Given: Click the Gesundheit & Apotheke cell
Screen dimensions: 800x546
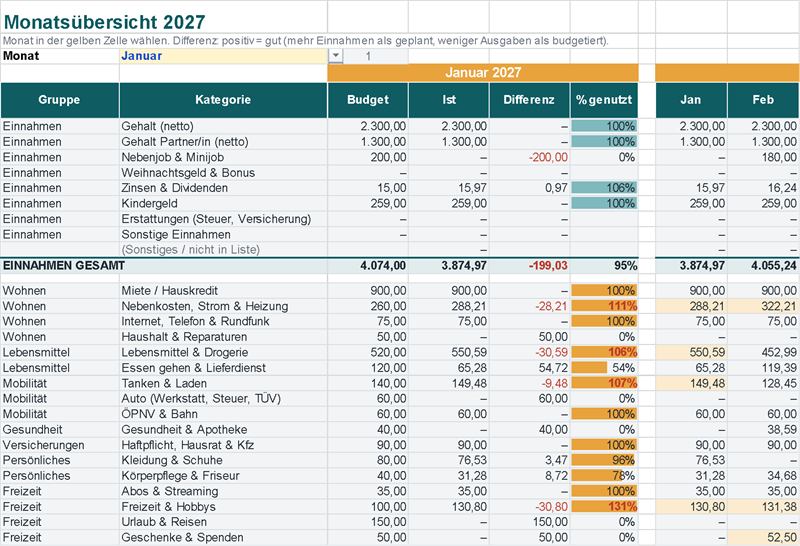Looking at the screenshot, I should click(223, 430).
